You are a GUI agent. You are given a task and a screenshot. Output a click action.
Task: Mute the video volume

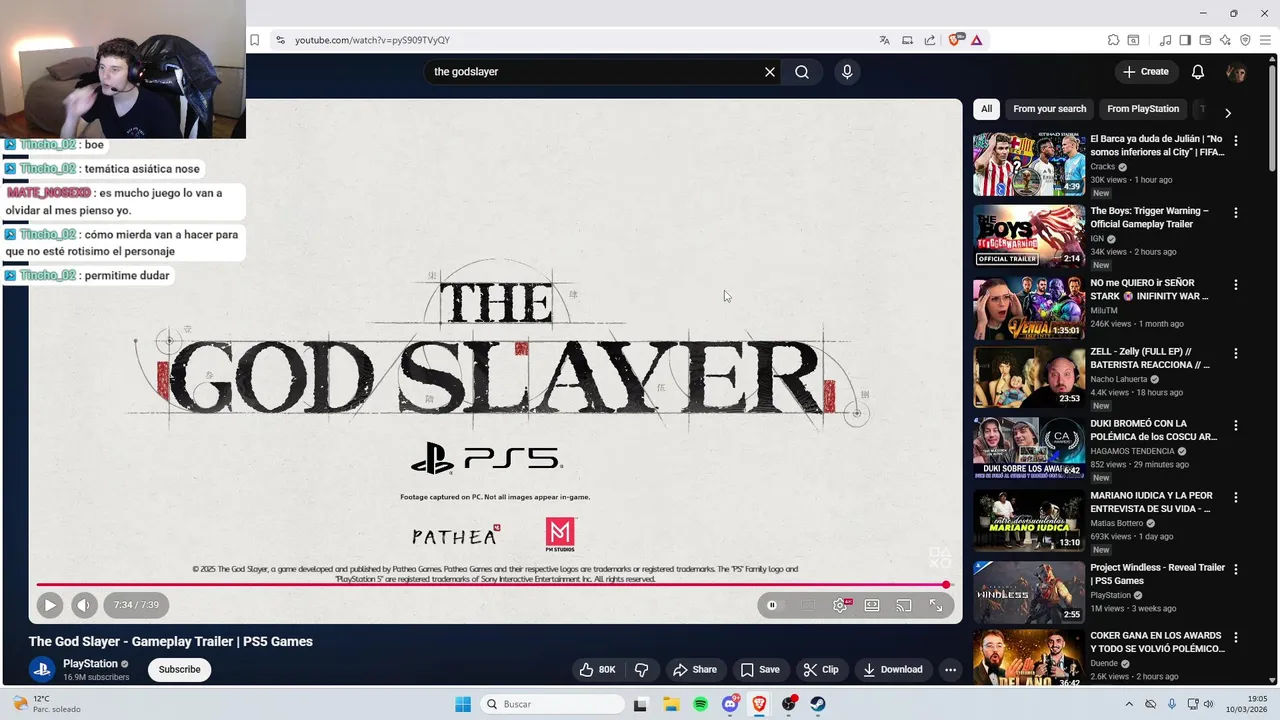tap(84, 605)
